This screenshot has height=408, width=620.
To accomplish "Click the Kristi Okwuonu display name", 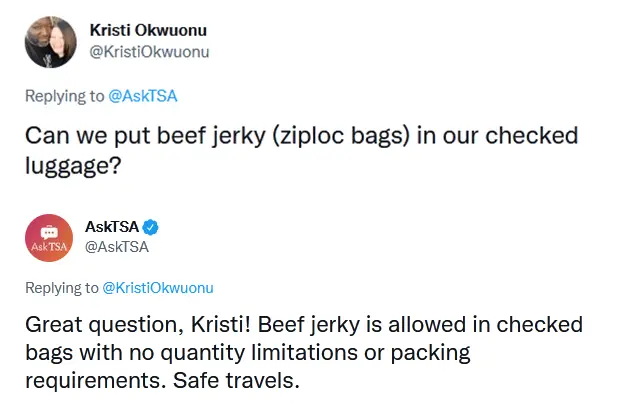I will coord(148,30).
